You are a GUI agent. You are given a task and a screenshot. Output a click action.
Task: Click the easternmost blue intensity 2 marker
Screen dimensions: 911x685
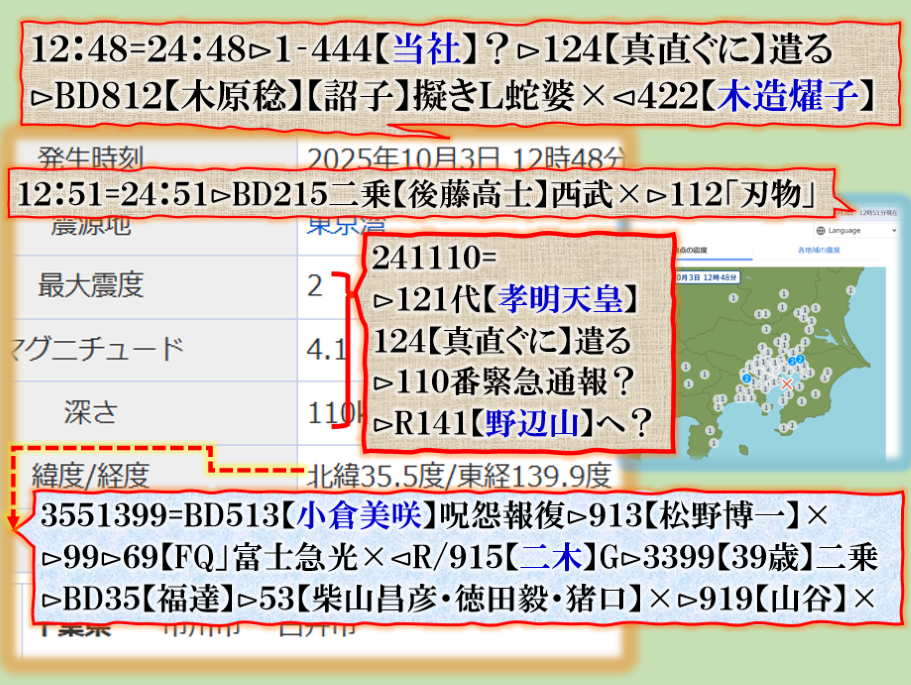(x=799, y=360)
